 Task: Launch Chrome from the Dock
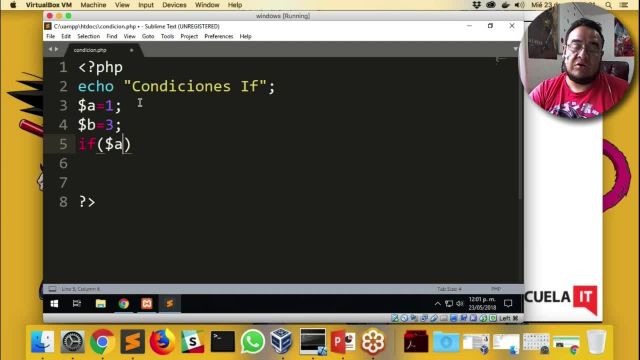tap(102, 341)
